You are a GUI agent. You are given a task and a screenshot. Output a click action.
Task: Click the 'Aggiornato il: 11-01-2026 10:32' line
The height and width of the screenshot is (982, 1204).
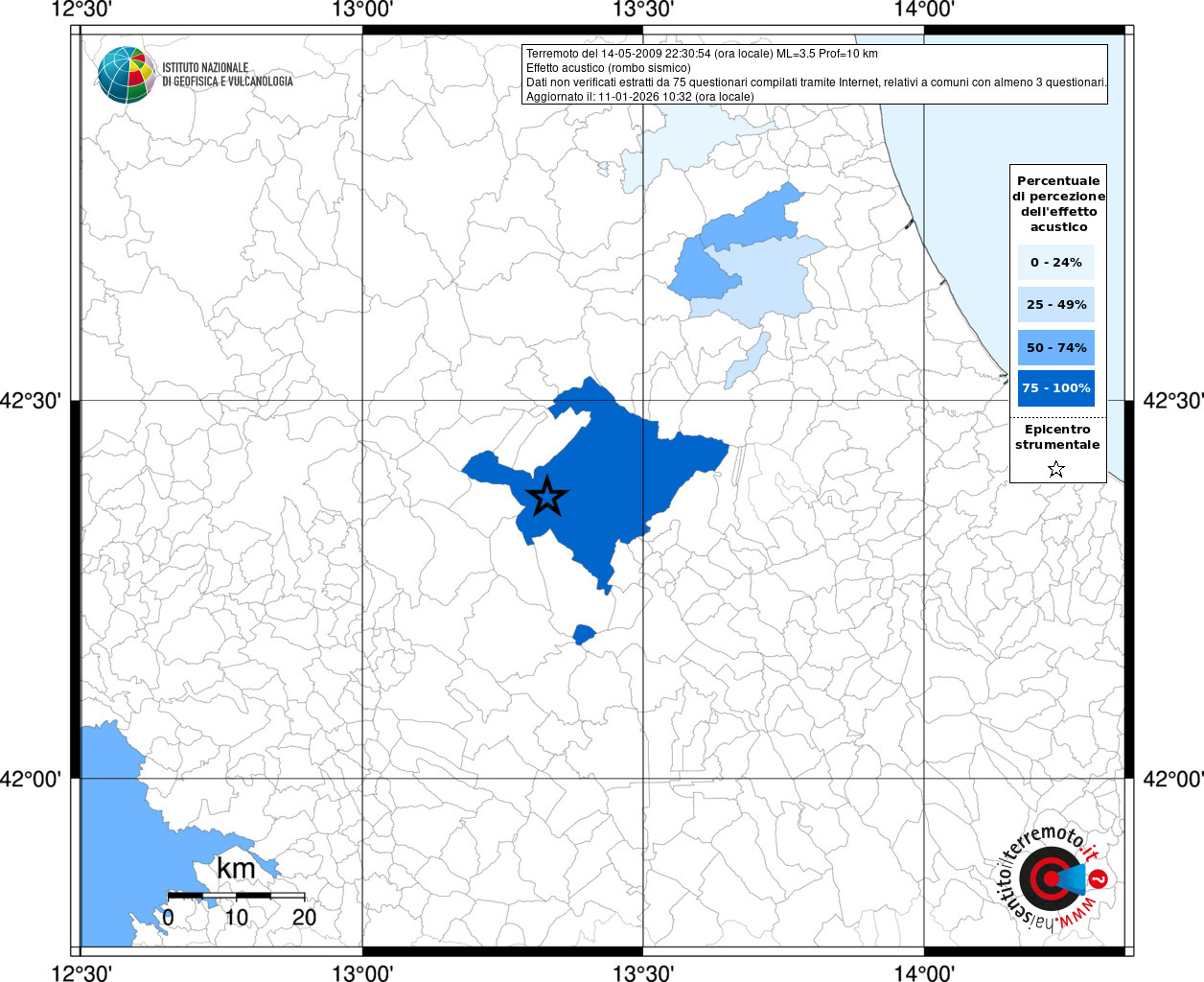coord(639,97)
